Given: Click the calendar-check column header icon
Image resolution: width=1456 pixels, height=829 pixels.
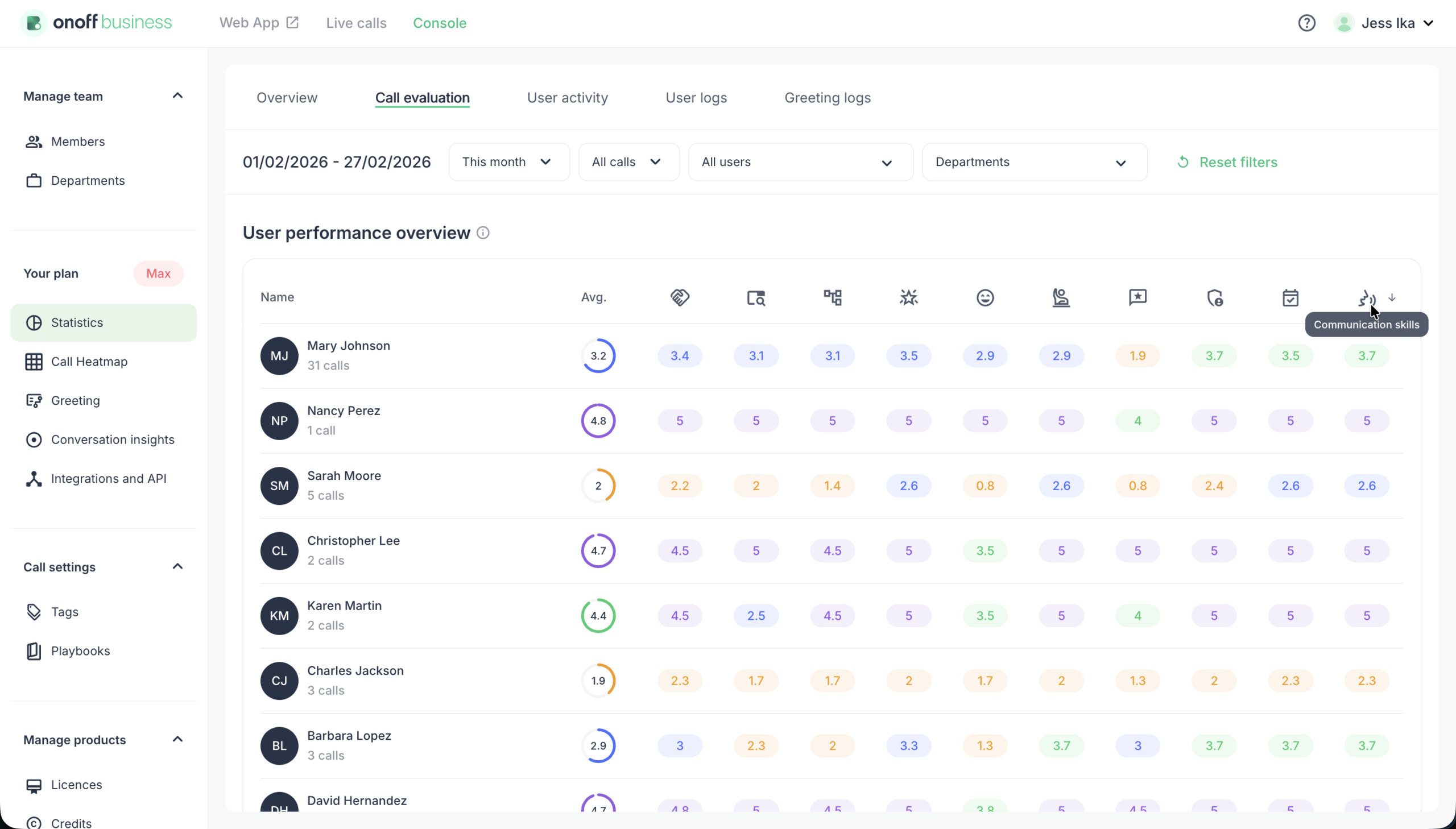Looking at the screenshot, I should coord(1290,297).
